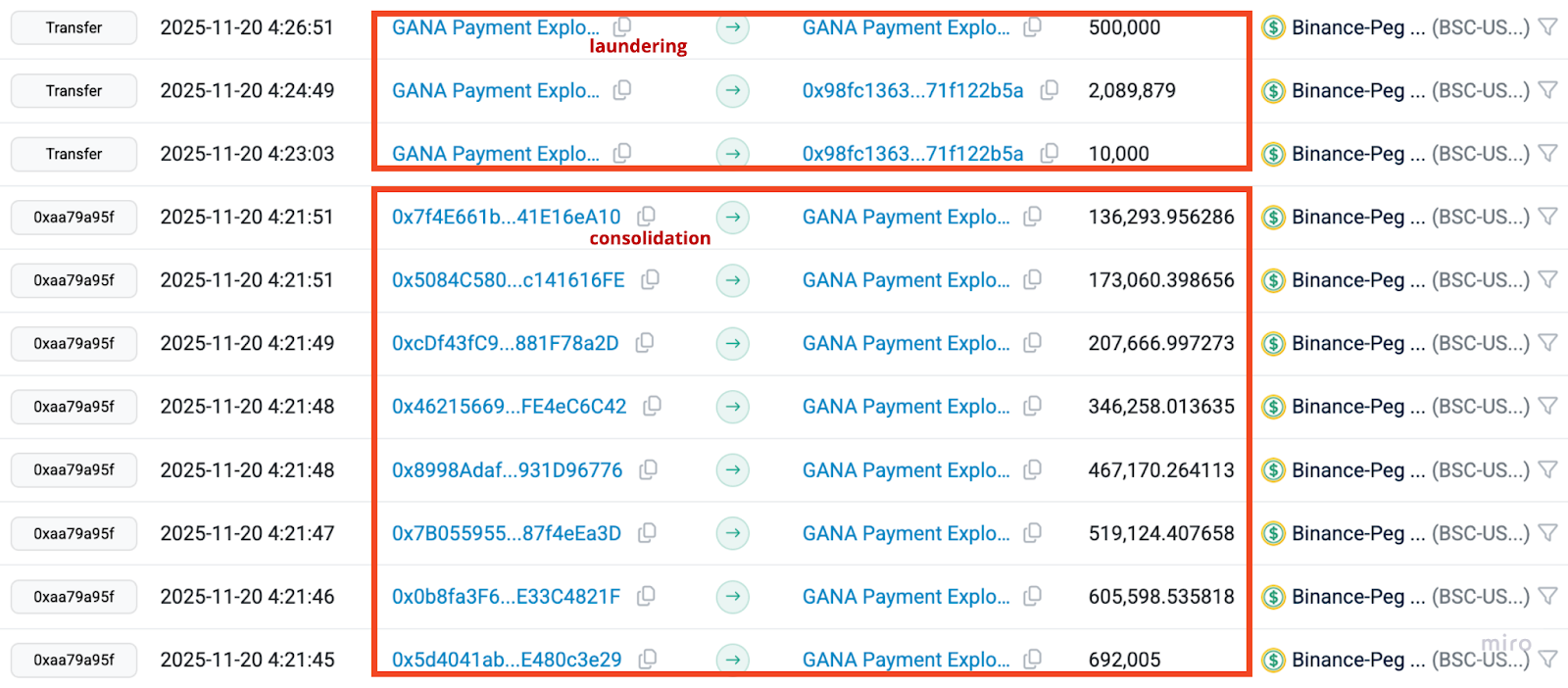Filter by token in the 500,000 row
Viewport: 1568px width, 688px height.
[1547, 27]
